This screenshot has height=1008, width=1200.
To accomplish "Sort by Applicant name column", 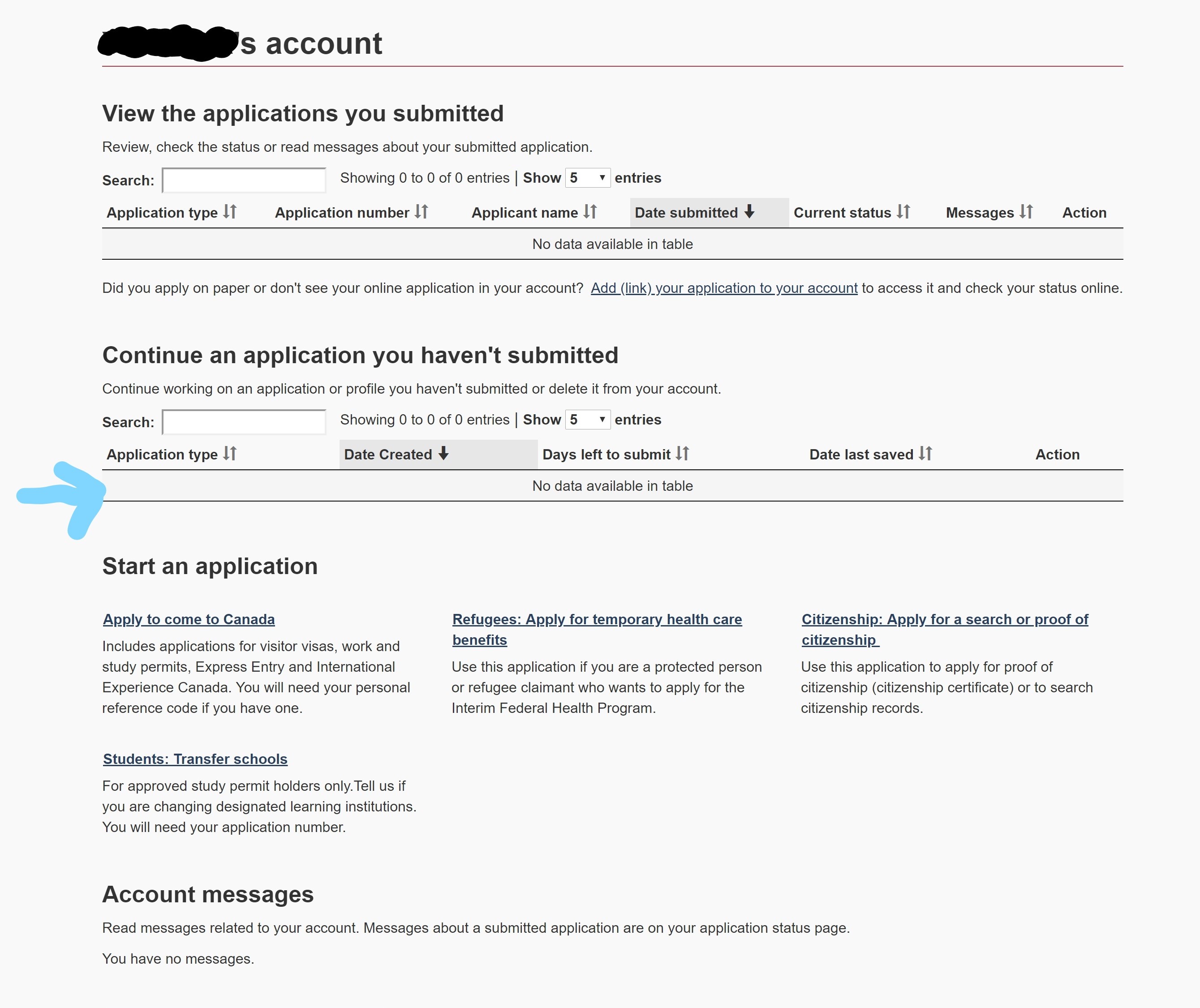I will [533, 213].
